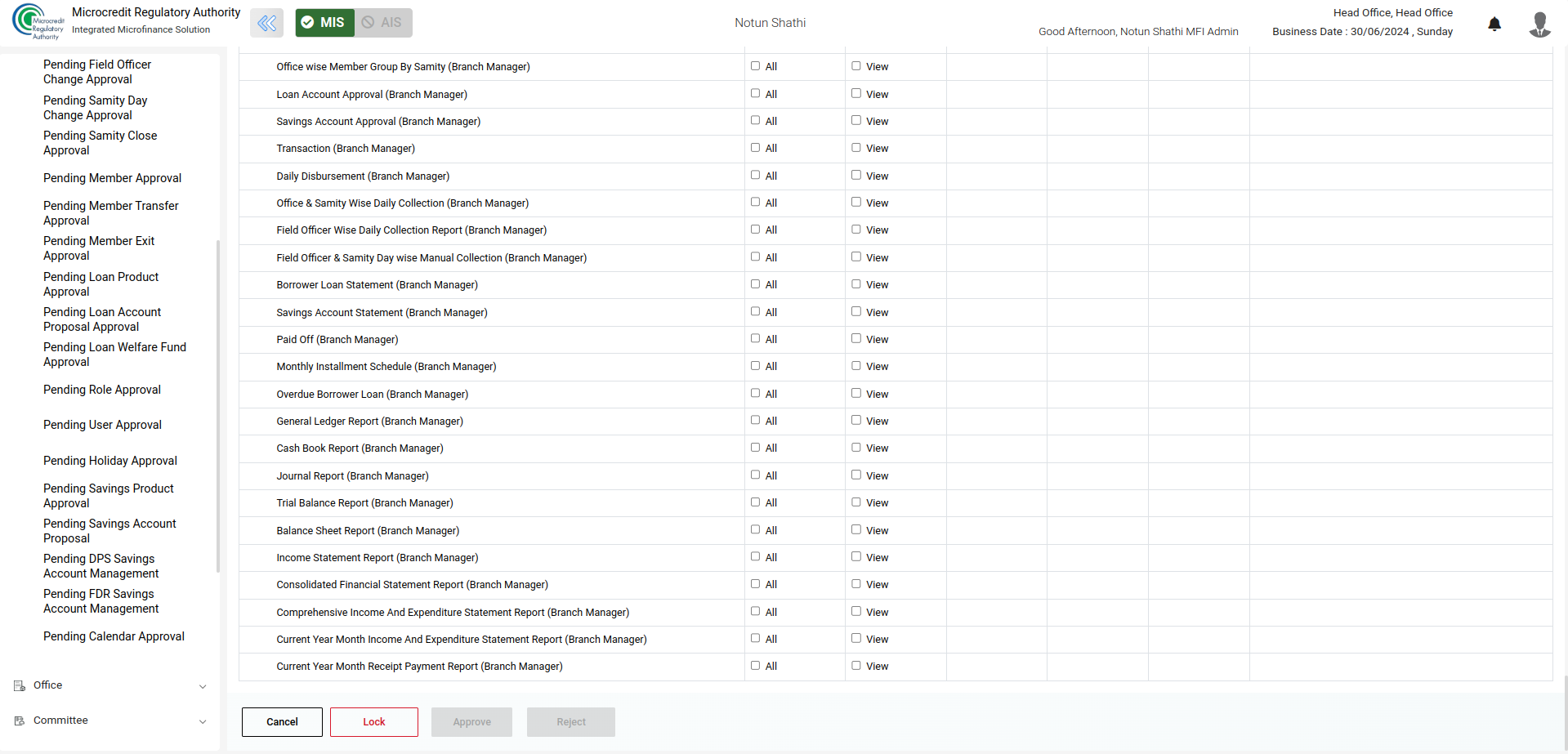Screen dimensions: 1568x754
Task: Open Pending Loan Account Proposal Approval
Action: (102, 319)
